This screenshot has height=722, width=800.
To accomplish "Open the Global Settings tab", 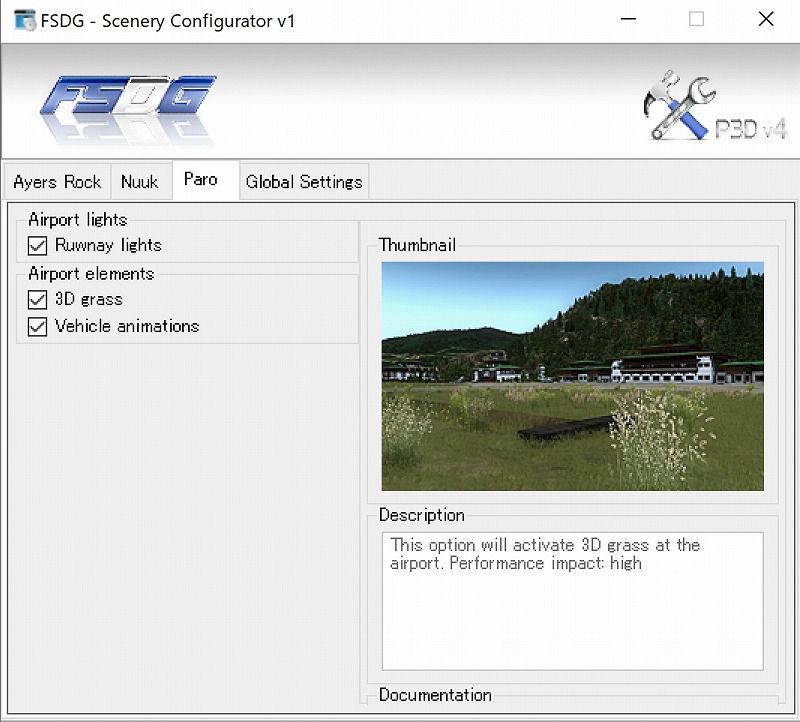I will point(304,182).
